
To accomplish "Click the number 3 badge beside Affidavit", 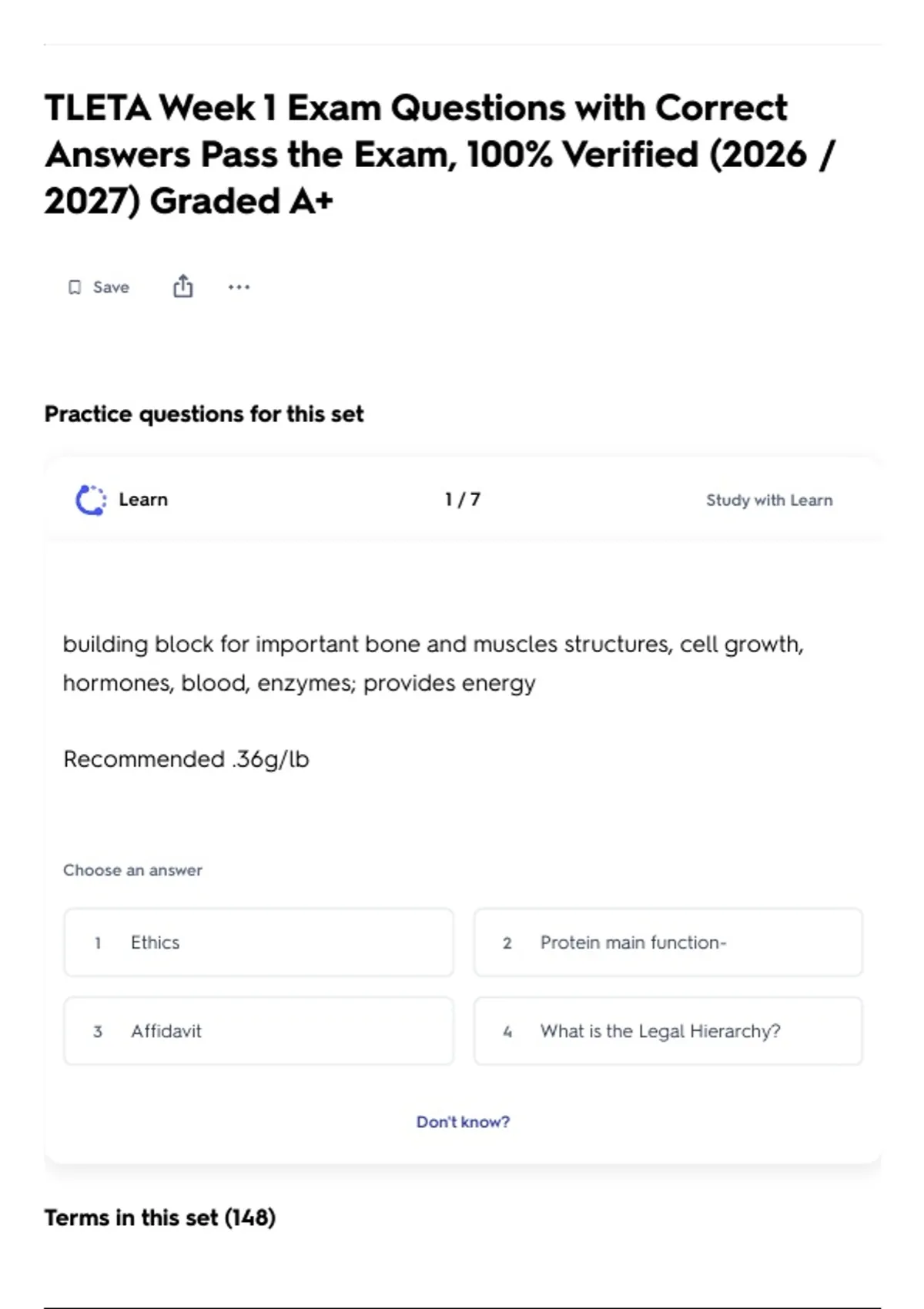I will (x=98, y=1032).
